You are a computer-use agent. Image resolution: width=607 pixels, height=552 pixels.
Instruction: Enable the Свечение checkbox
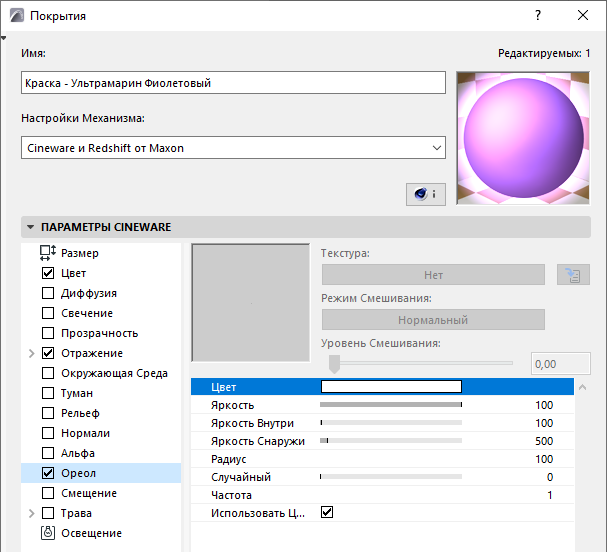point(48,313)
